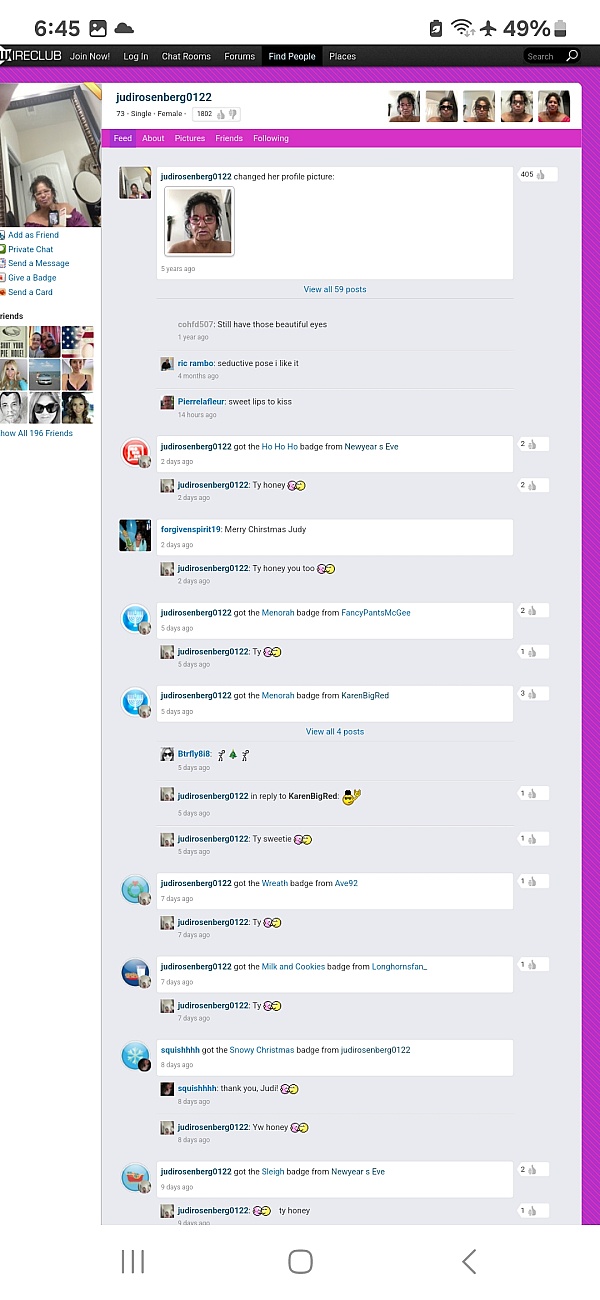Click the search magnifier icon in the navbar
The image size is (600, 1300).
[x=572, y=56]
